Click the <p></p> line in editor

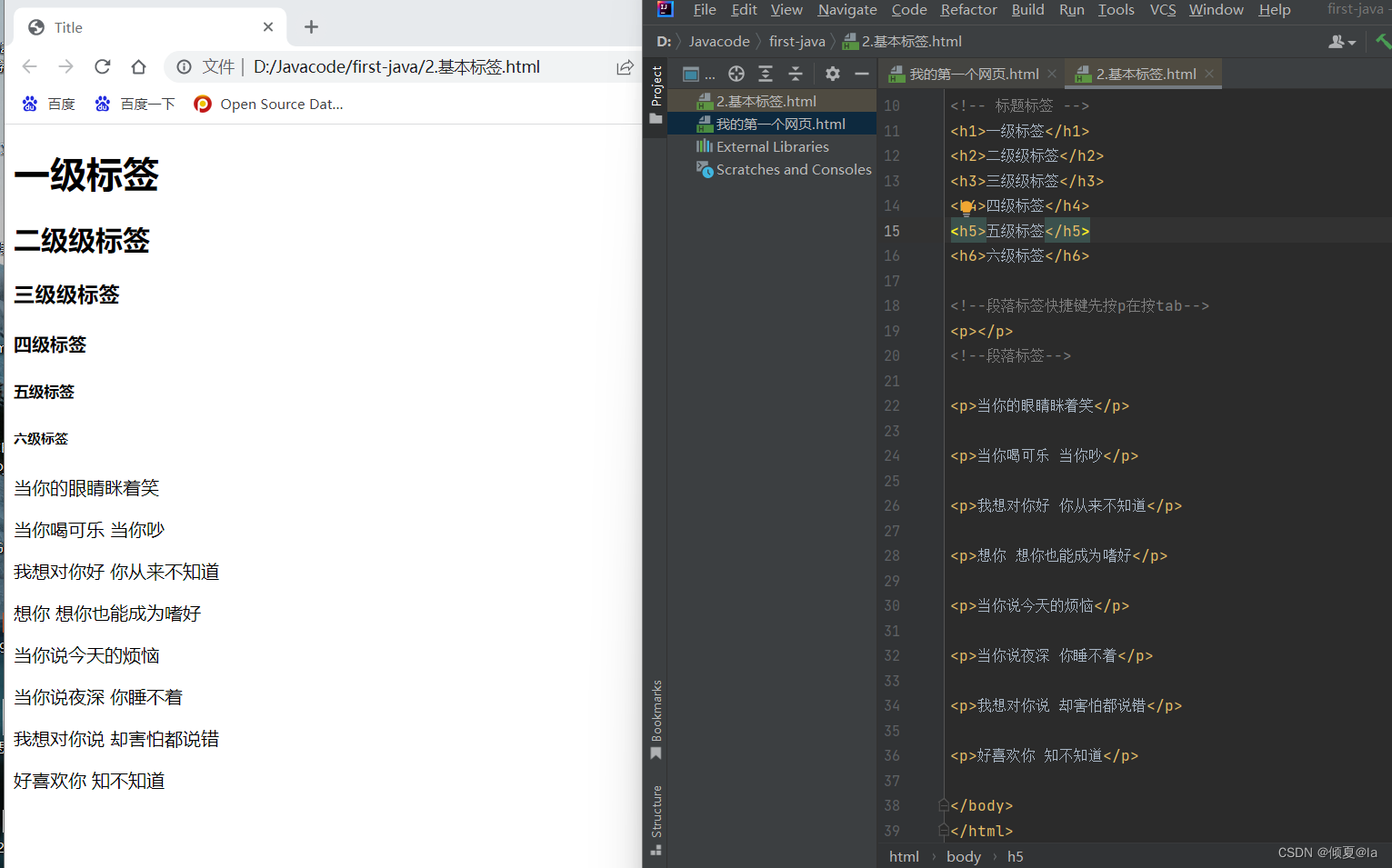click(981, 331)
